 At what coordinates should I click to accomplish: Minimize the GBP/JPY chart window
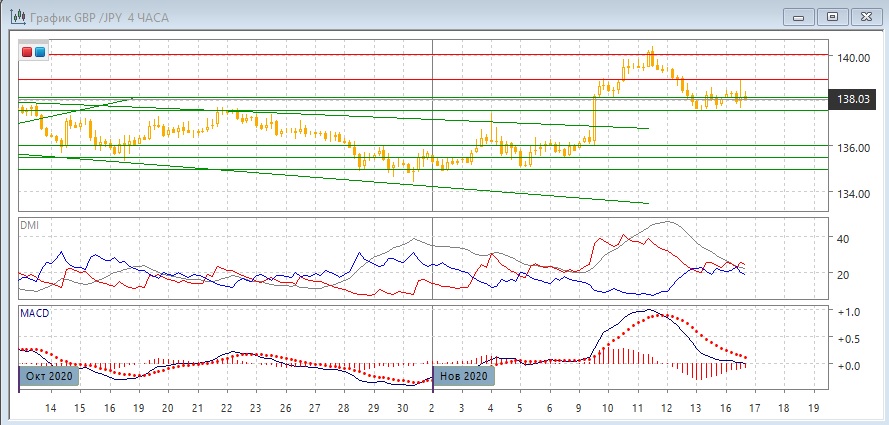point(797,16)
